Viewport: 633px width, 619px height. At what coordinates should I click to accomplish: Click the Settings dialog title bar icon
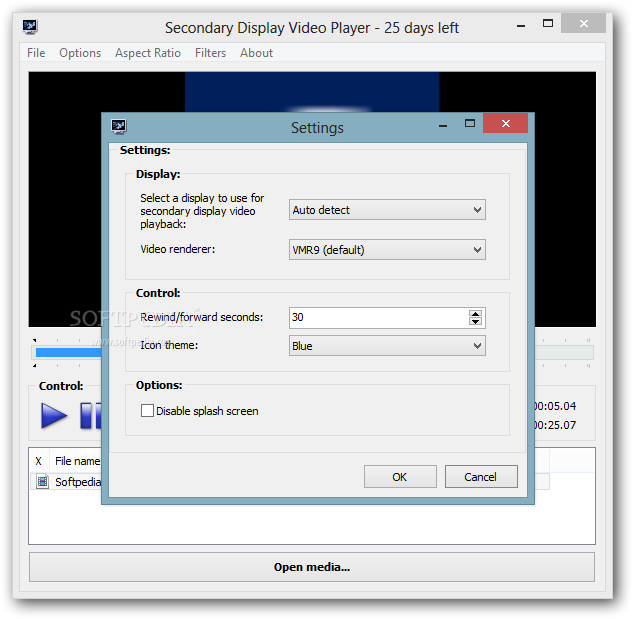pyautogui.click(x=119, y=127)
